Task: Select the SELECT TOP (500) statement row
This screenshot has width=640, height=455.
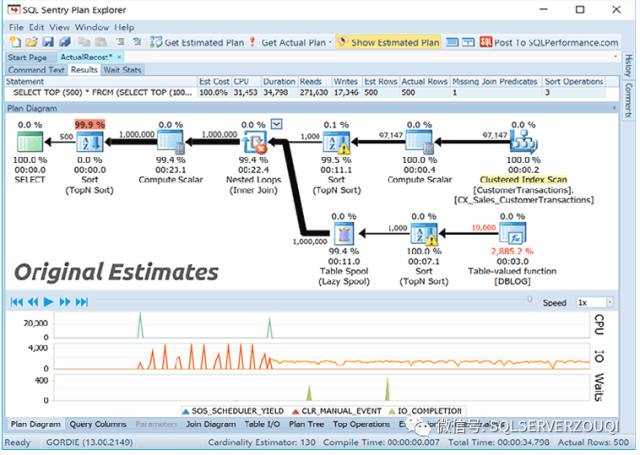Action: click(x=305, y=93)
